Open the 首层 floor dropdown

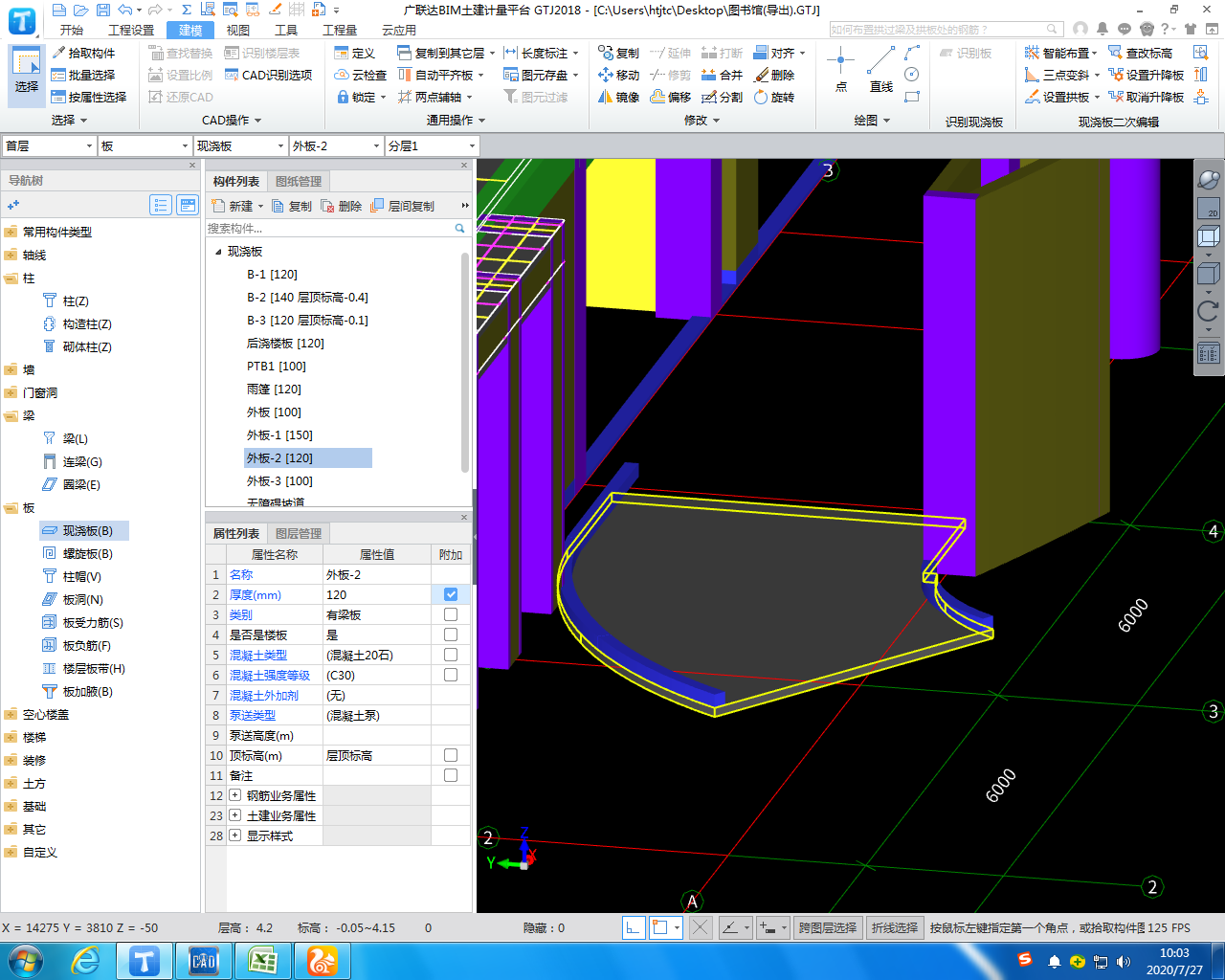[49, 145]
